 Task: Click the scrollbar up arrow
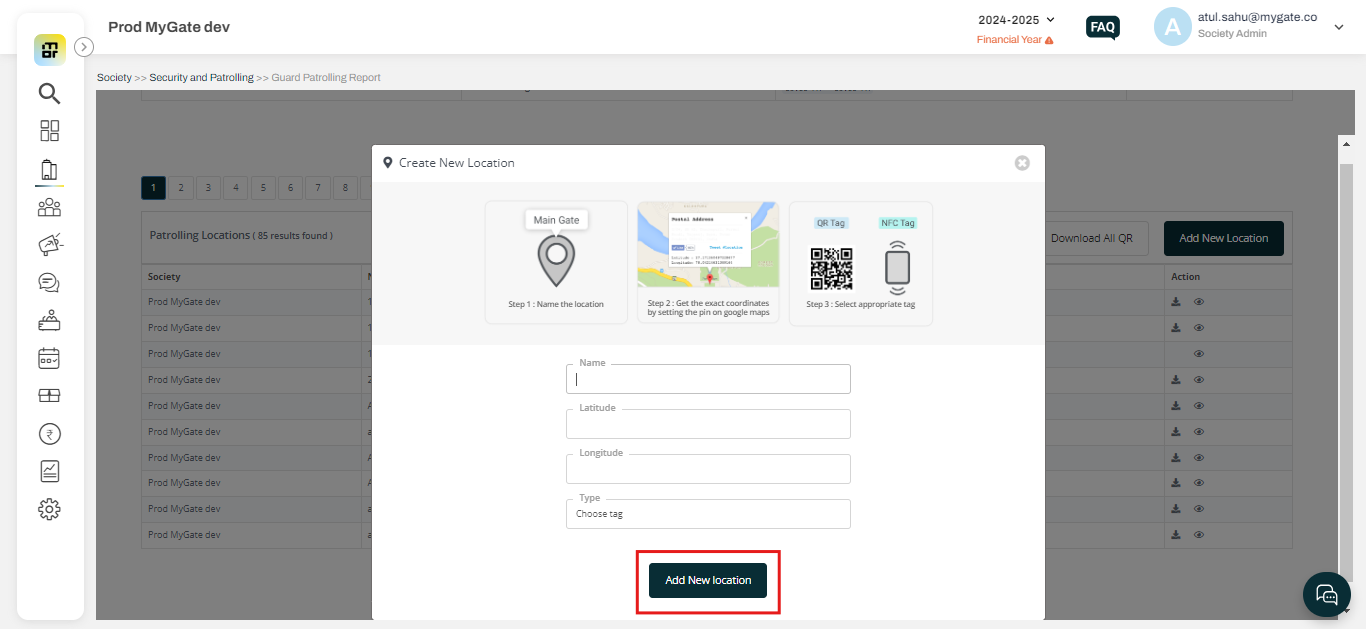tap(1345, 145)
